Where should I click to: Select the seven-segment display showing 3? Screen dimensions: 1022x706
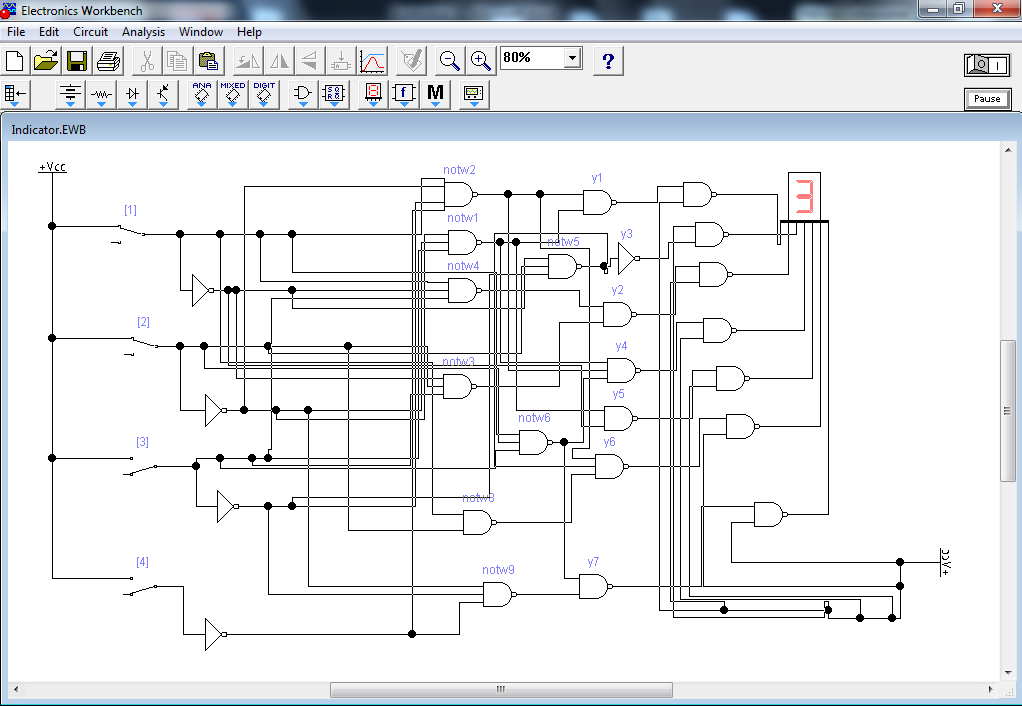pos(804,197)
